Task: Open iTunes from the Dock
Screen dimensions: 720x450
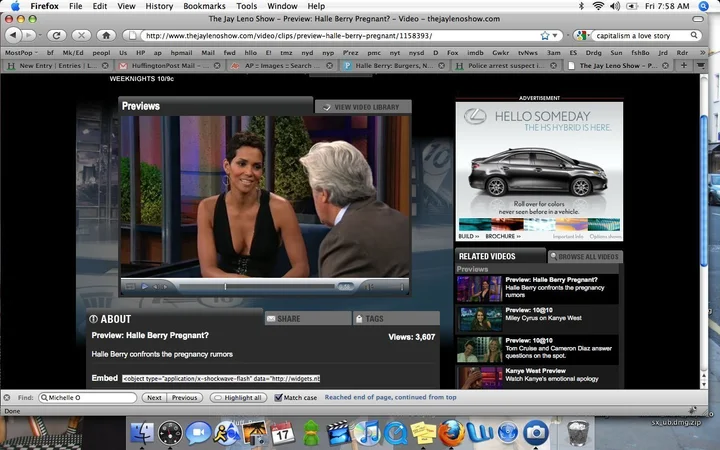Action: pyautogui.click(x=367, y=433)
